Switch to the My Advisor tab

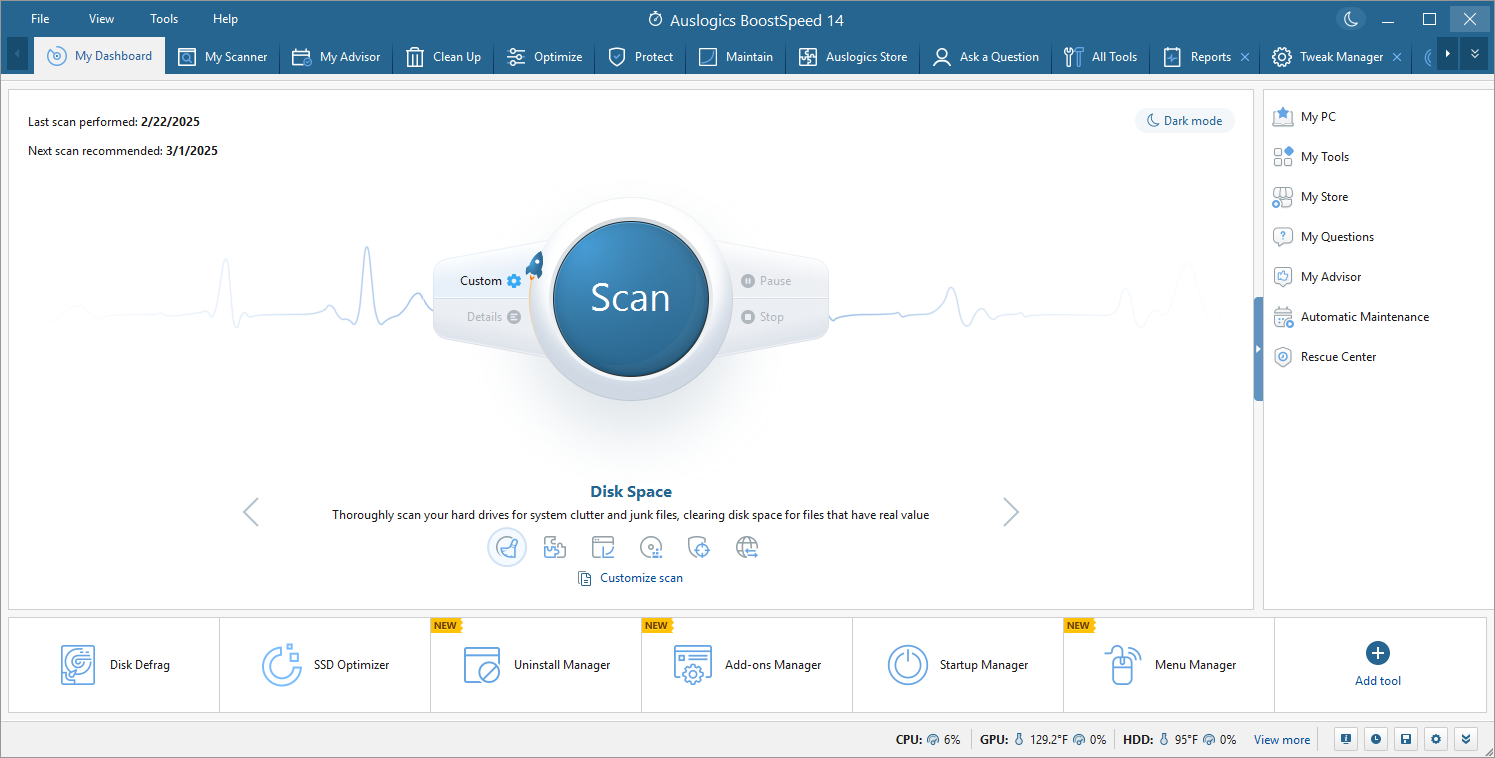[336, 57]
